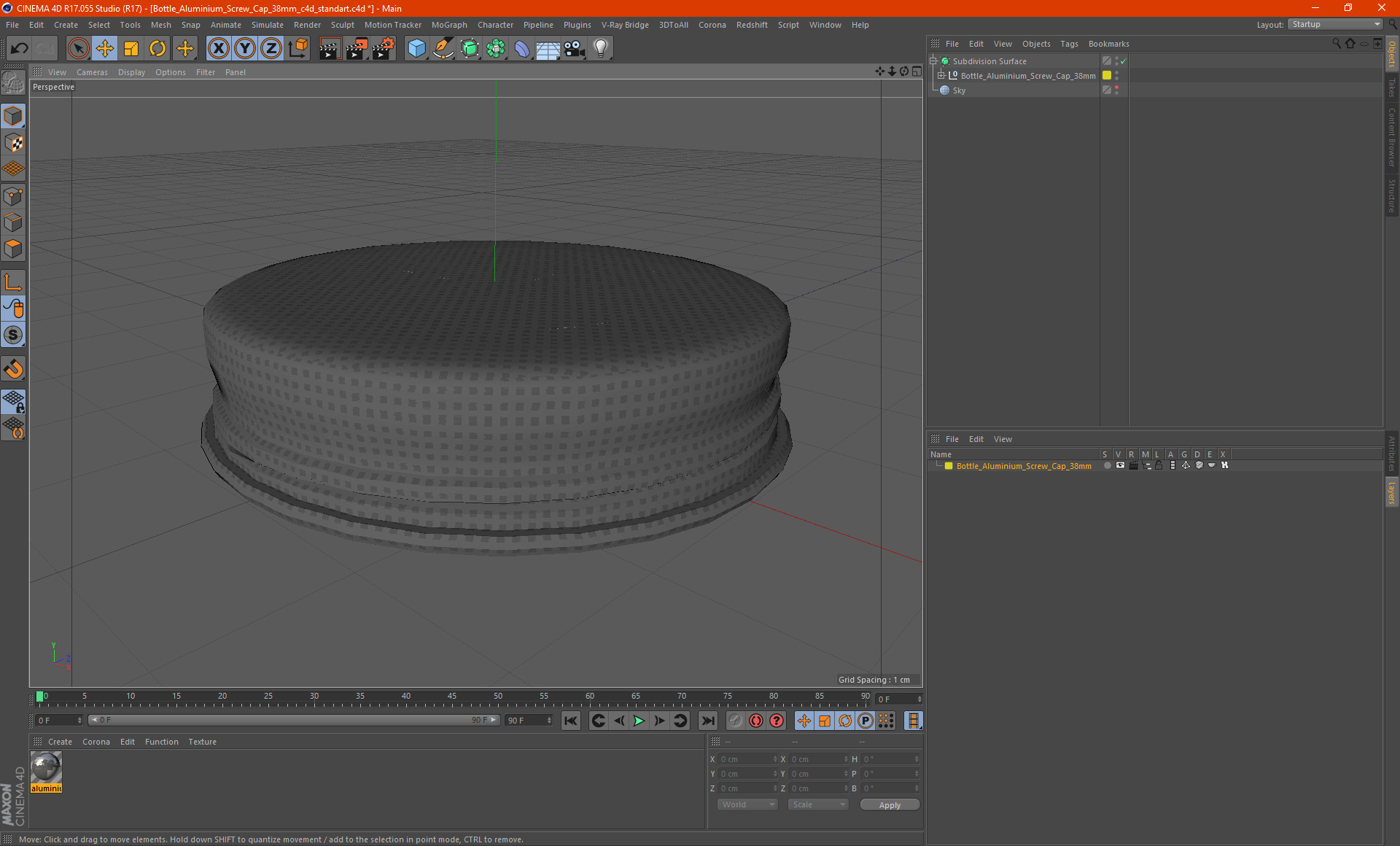Go to end of animation

pos(707,721)
